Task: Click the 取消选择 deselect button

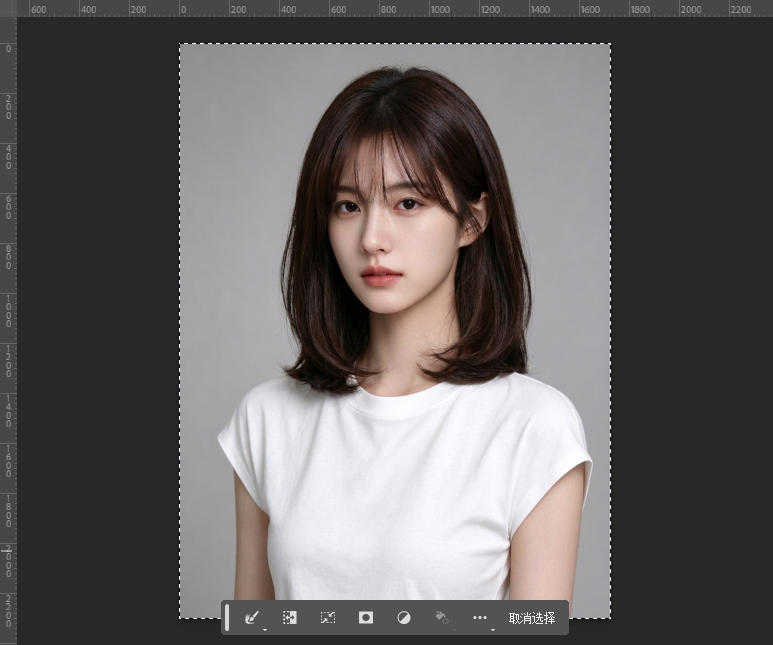Action: click(x=532, y=618)
